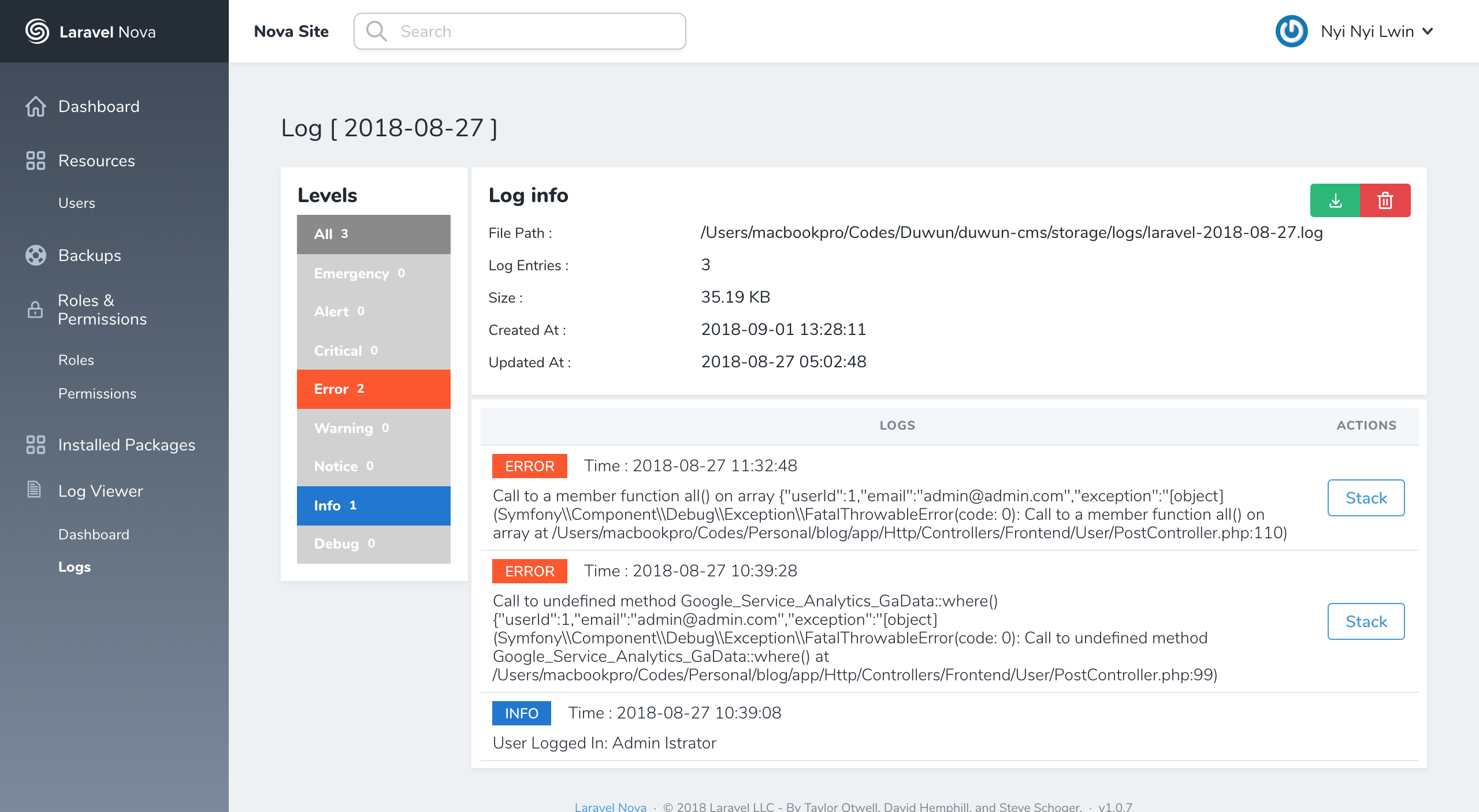Click the Backups globe icon

pos(35,255)
